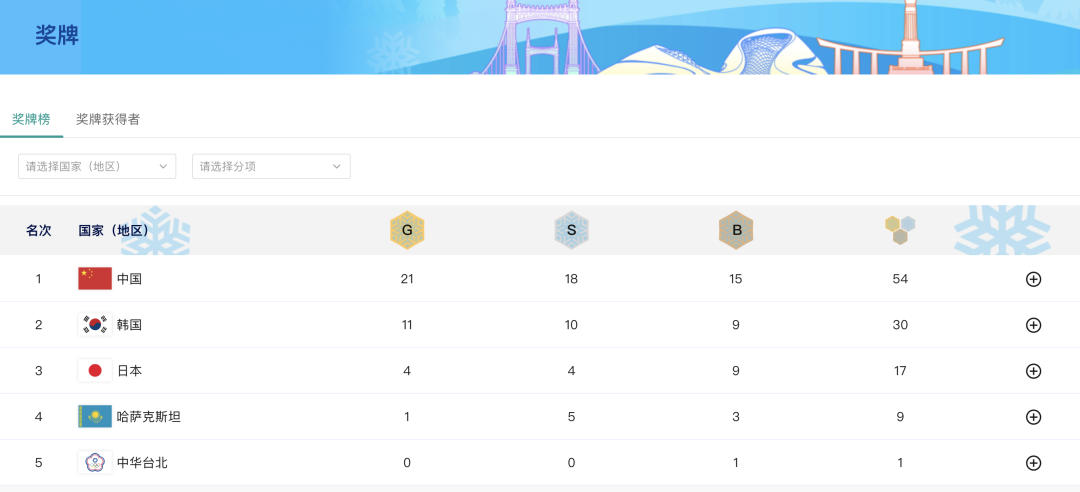Select the 奖牌榜 tab
The image size is (1080, 492).
click(x=31, y=119)
